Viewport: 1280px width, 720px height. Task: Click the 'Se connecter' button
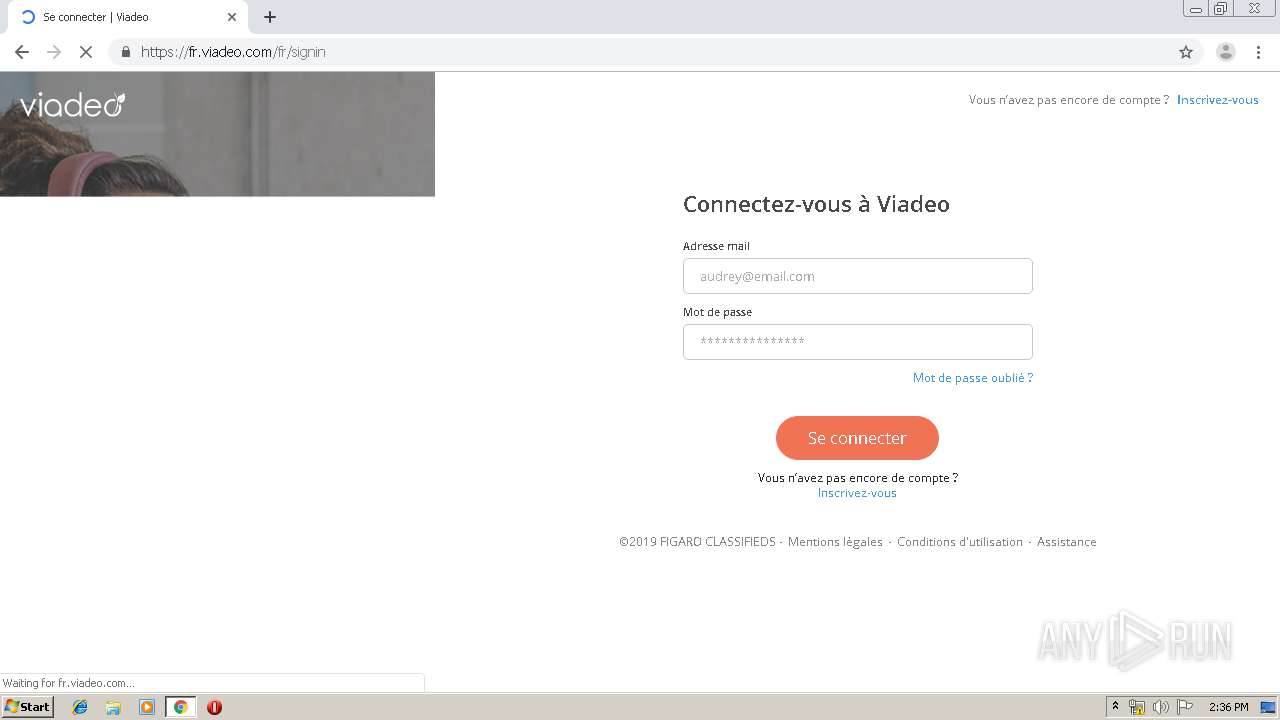pos(857,438)
